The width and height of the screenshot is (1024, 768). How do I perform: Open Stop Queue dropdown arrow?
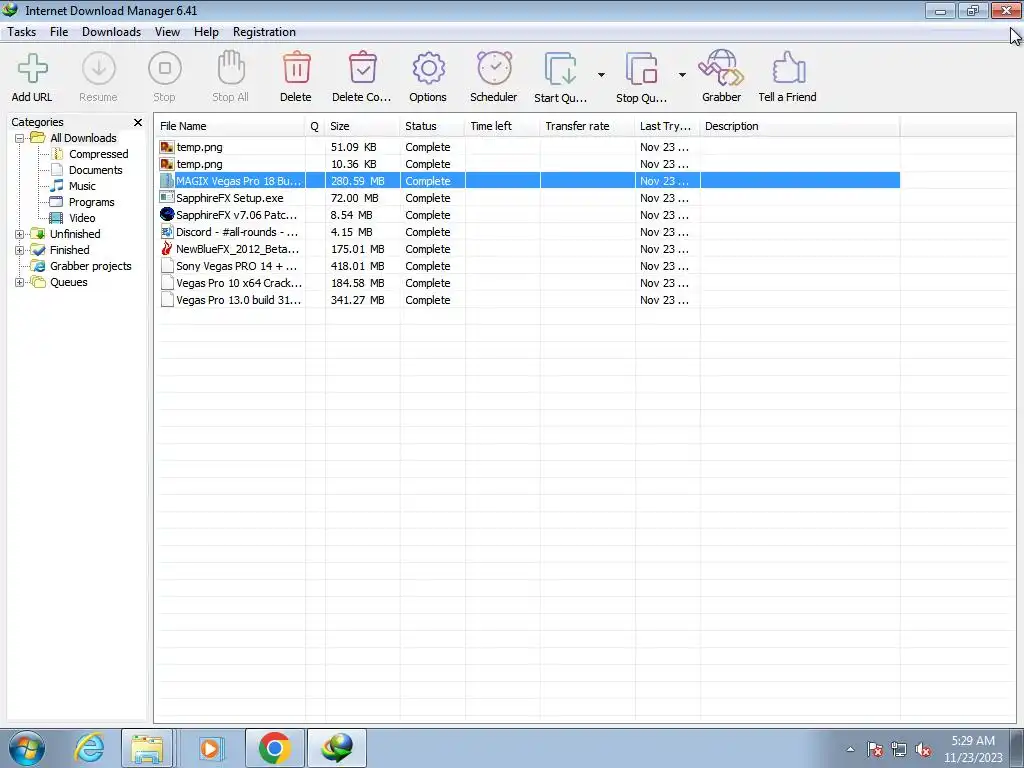pos(682,75)
